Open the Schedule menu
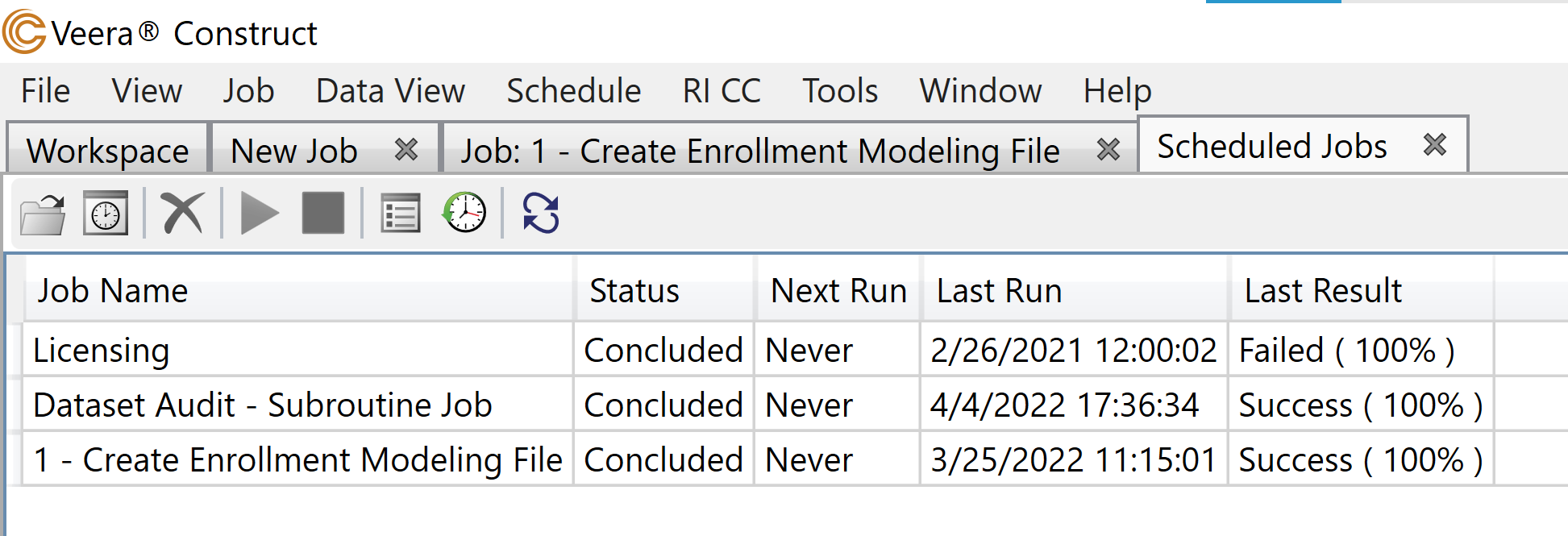Viewport: 1568px width, 536px height. (x=573, y=91)
